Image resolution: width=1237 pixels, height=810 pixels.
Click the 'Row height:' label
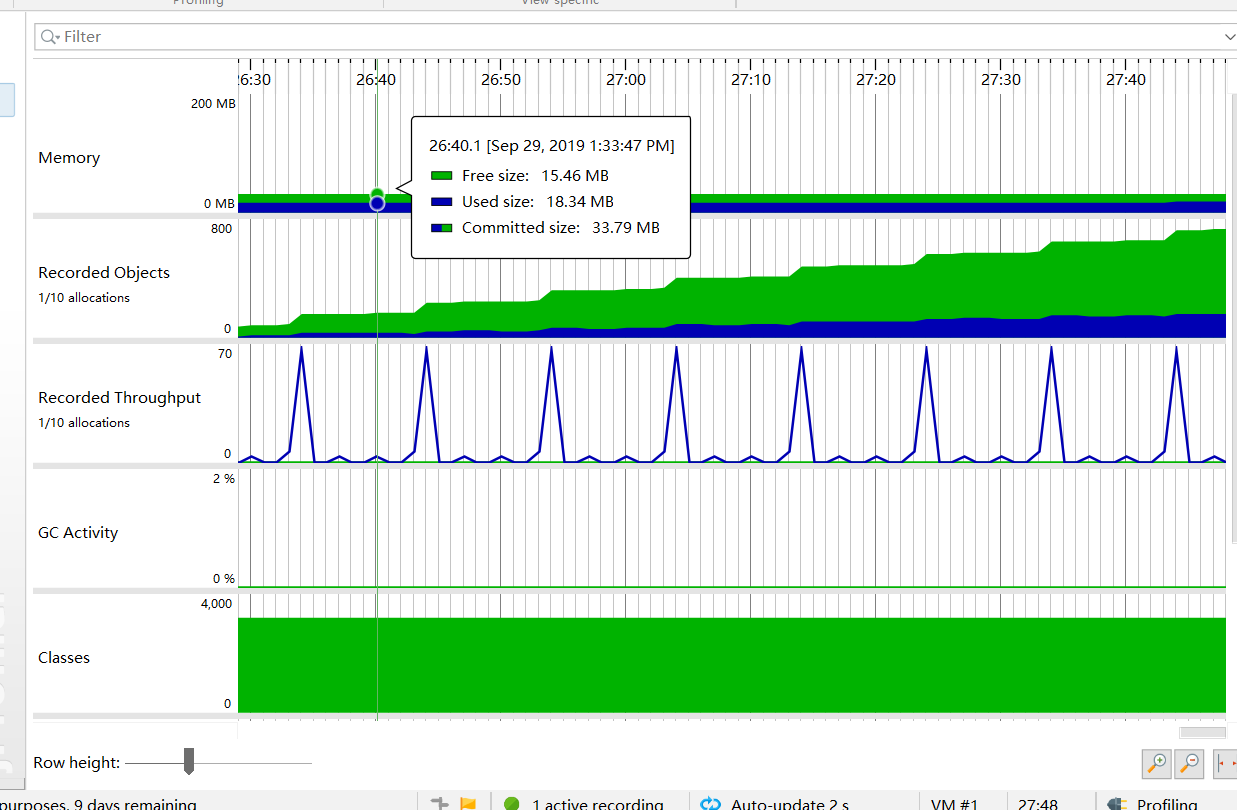77,763
